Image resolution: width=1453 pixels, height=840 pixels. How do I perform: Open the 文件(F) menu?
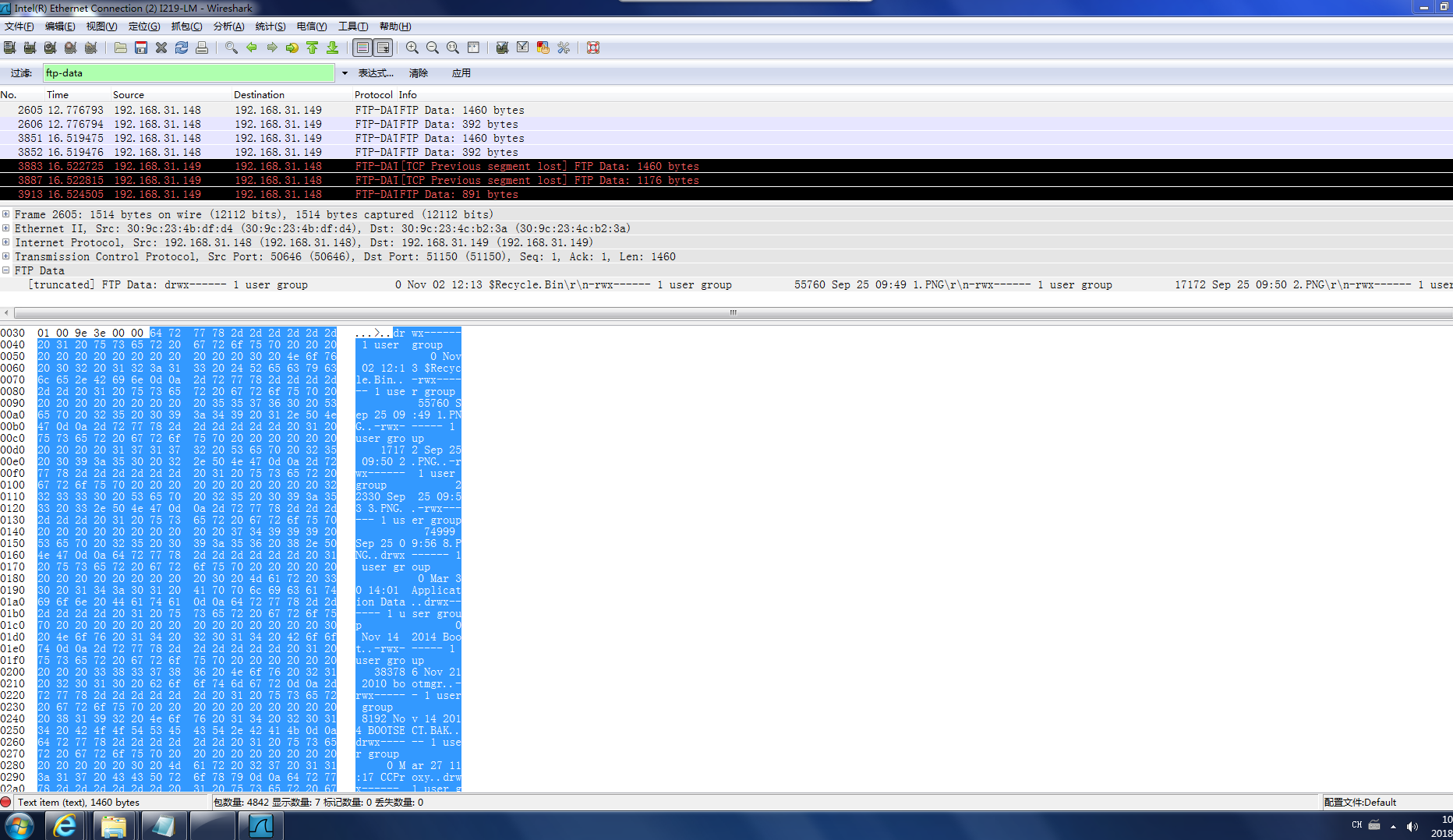(19, 26)
